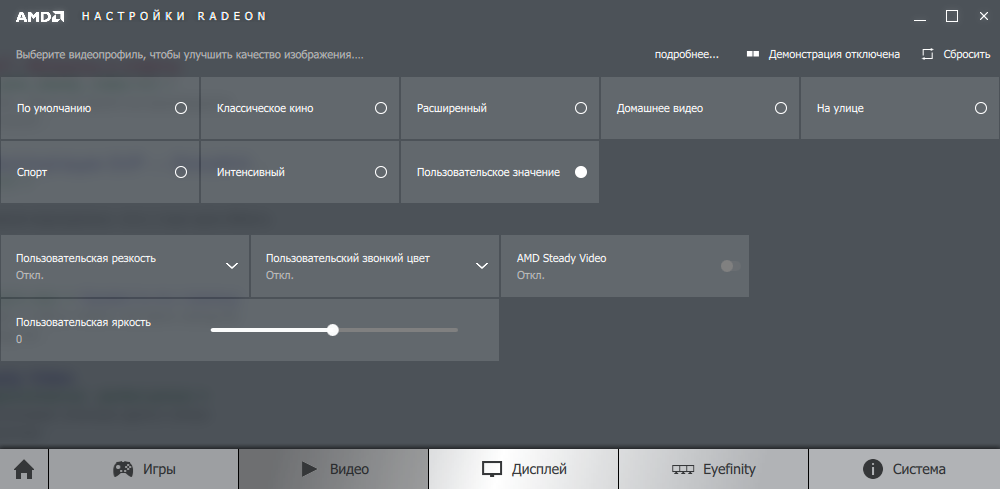
Task: Click the gamepad icon for Игры
Action: (123, 469)
